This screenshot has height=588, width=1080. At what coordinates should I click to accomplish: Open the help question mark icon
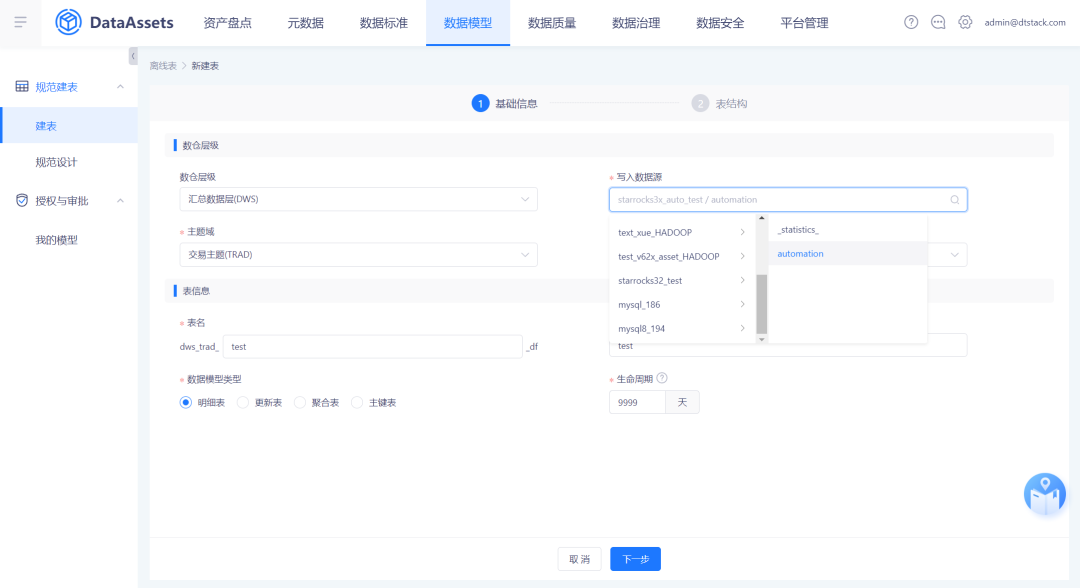(x=911, y=22)
